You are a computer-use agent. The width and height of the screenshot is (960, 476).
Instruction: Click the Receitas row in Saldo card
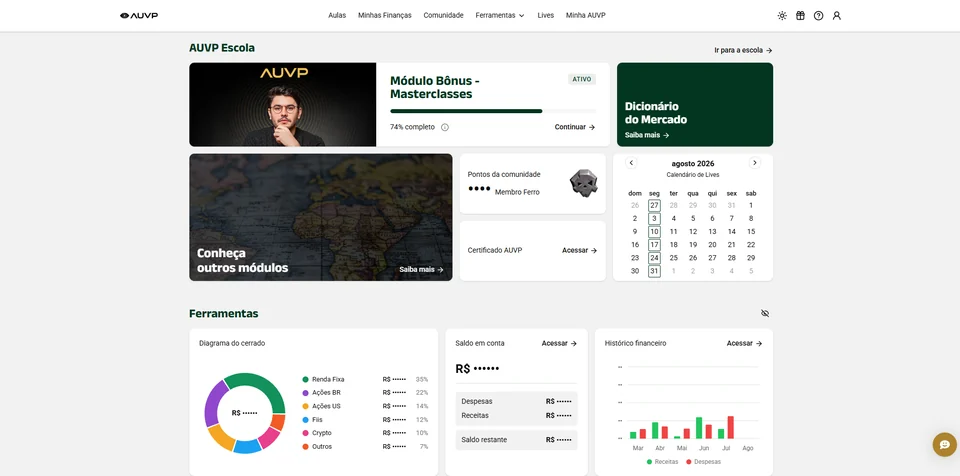(516, 416)
